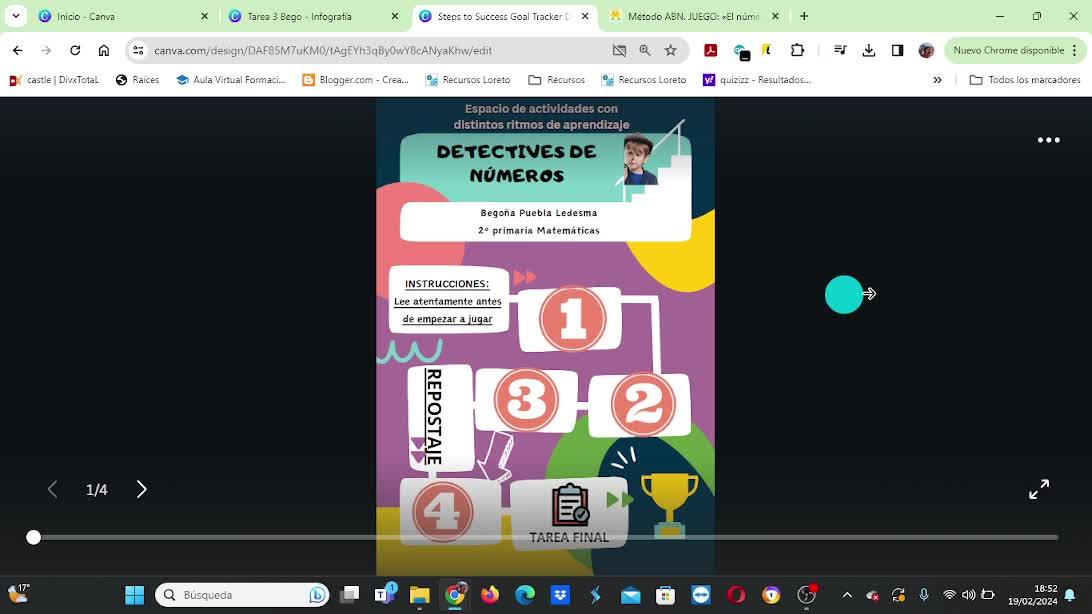Viewport: 1092px width, 614px height.
Task: Expand hidden bookmarks chevron
Action: (937, 80)
